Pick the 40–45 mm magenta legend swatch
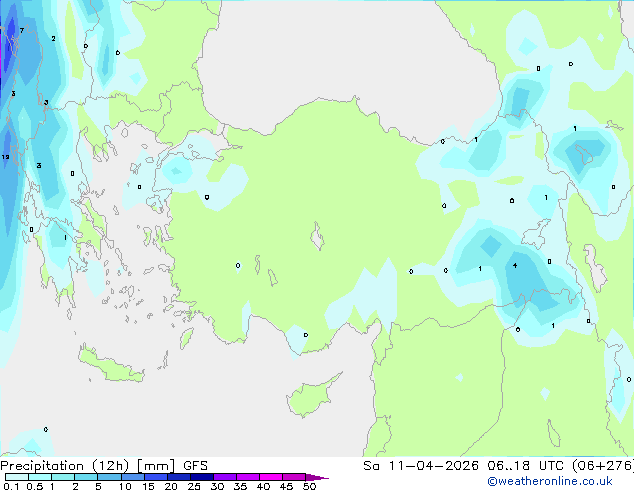634x490 pixels. [271, 477]
